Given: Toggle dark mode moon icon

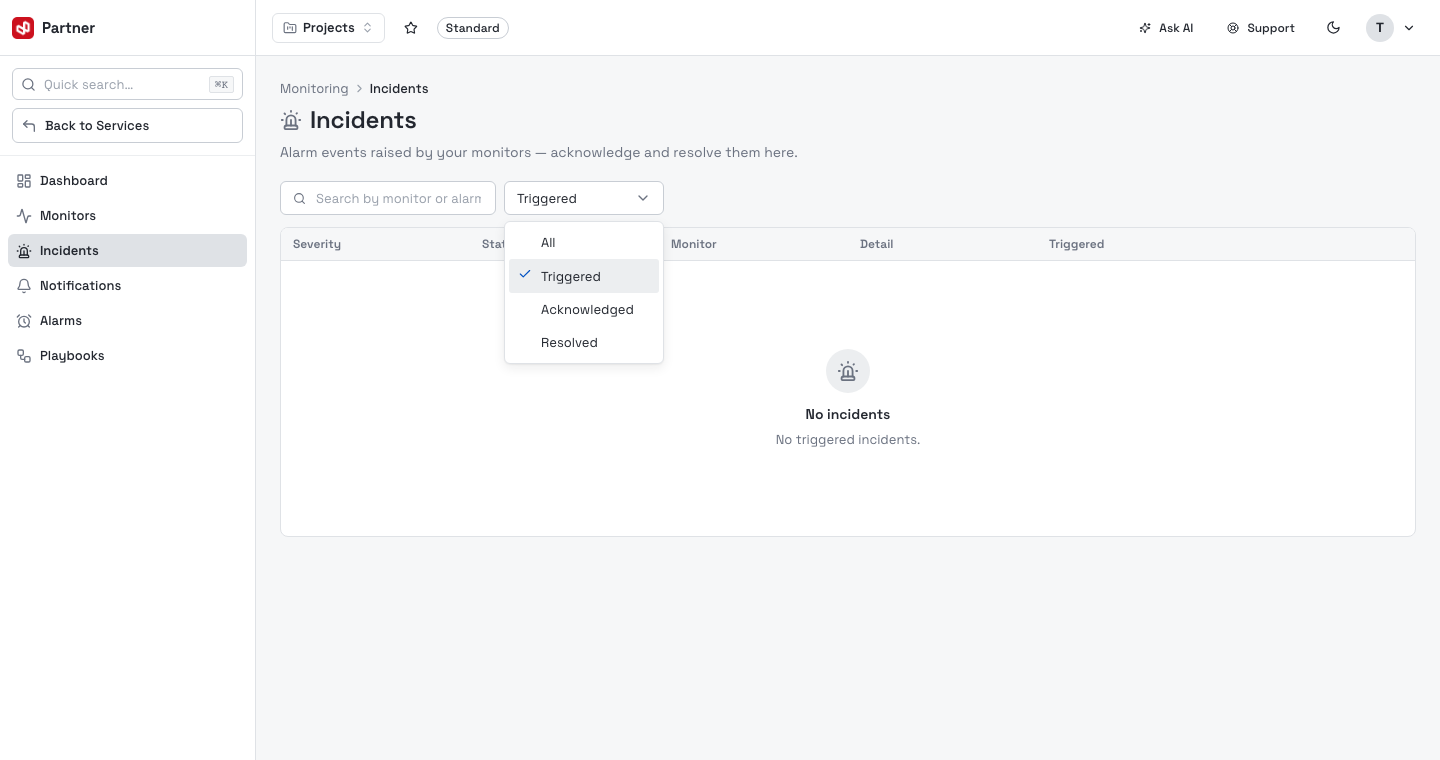Looking at the screenshot, I should pyautogui.click(x=1333, y=28).
